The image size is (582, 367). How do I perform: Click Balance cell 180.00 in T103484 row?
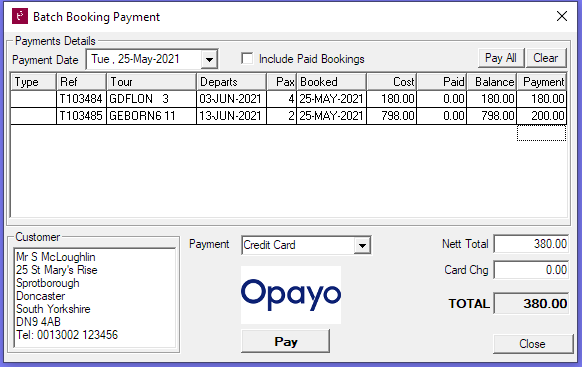coord(491,99)
